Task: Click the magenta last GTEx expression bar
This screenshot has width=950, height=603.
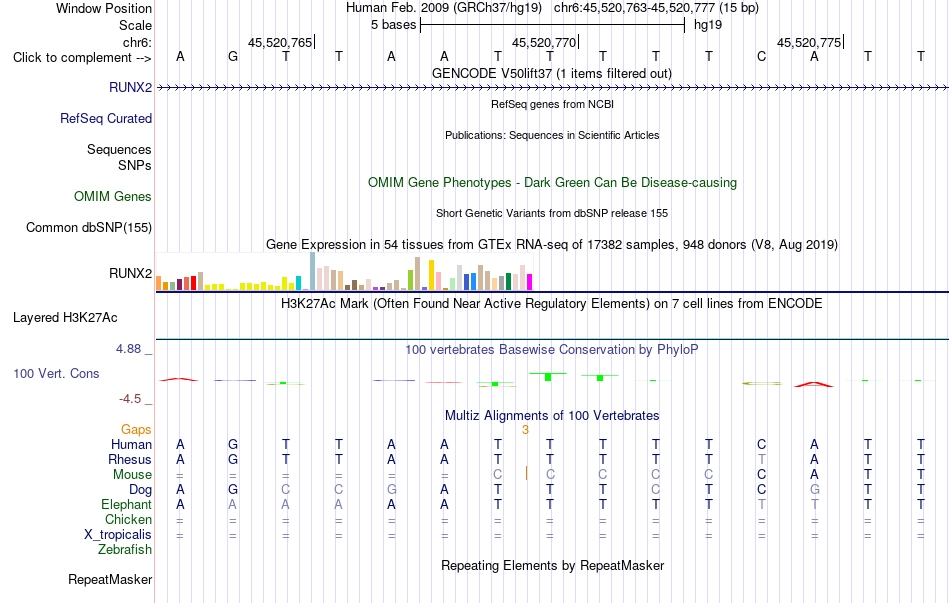Action: pyautogui.click(x=530, y=282)
